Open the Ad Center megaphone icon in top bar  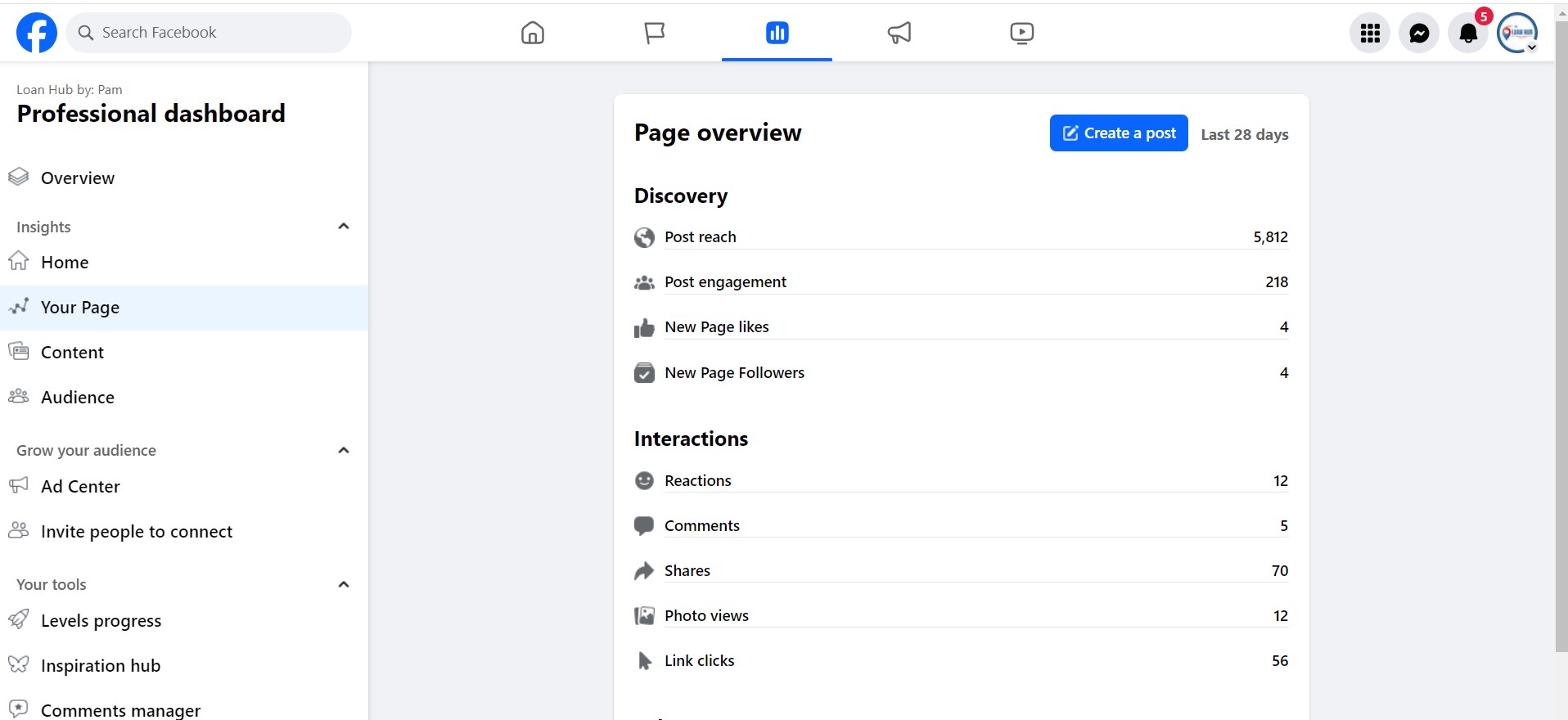coord(899,33)
